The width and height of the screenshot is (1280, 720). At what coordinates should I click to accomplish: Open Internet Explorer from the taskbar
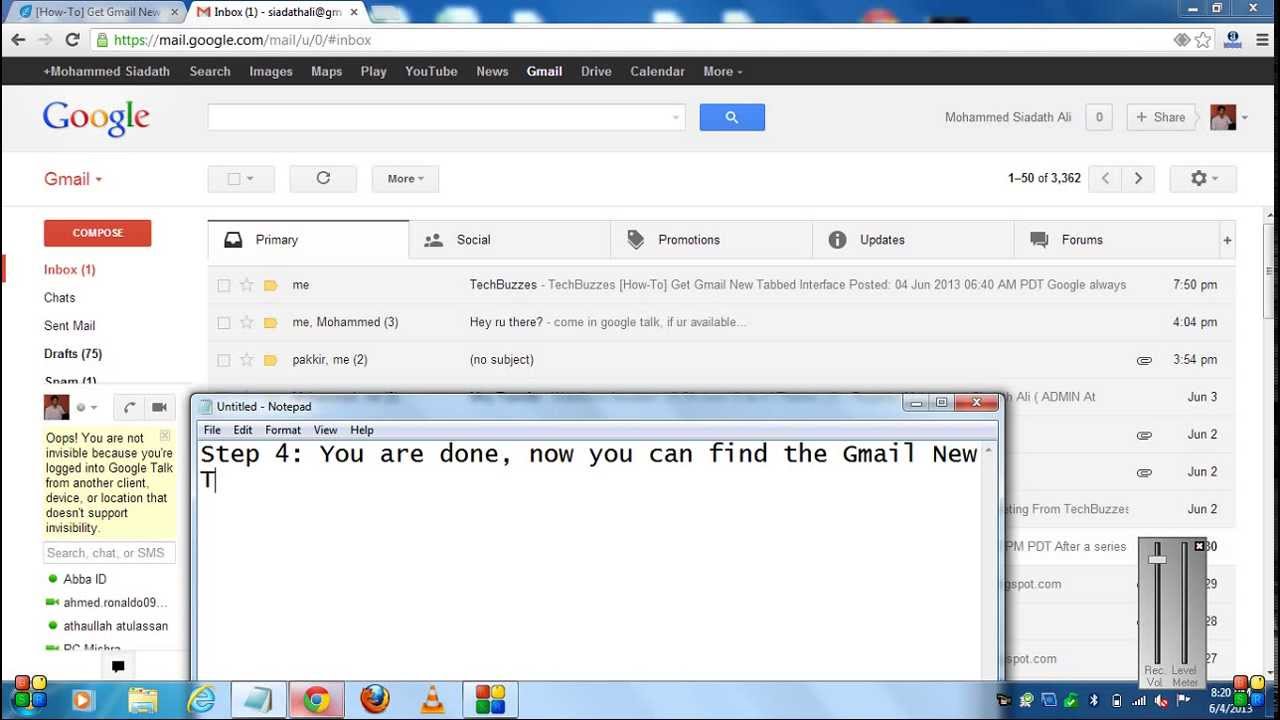[x=201, y=698]
